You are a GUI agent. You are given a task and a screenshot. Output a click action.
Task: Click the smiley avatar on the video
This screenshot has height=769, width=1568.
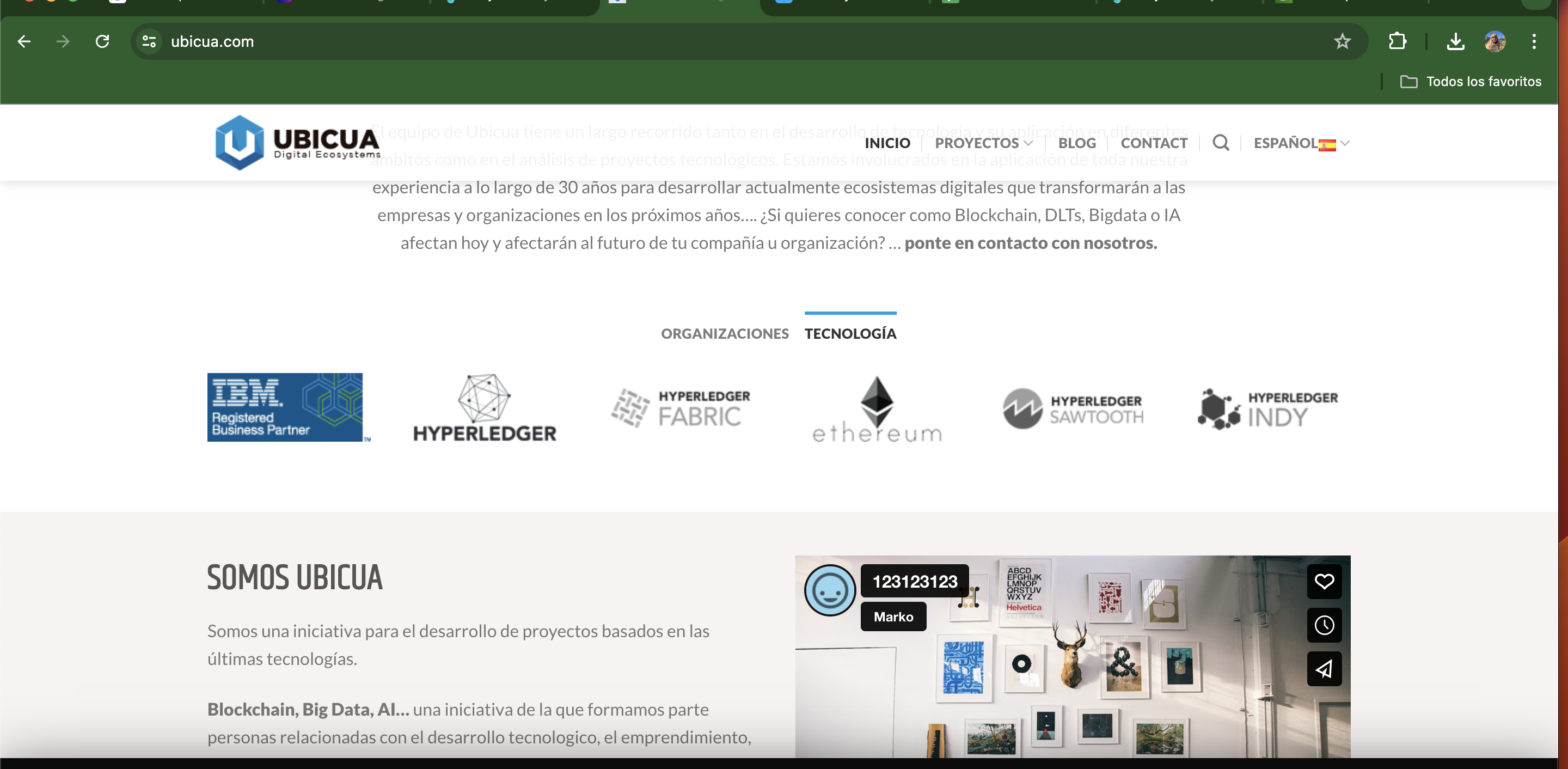830,590
